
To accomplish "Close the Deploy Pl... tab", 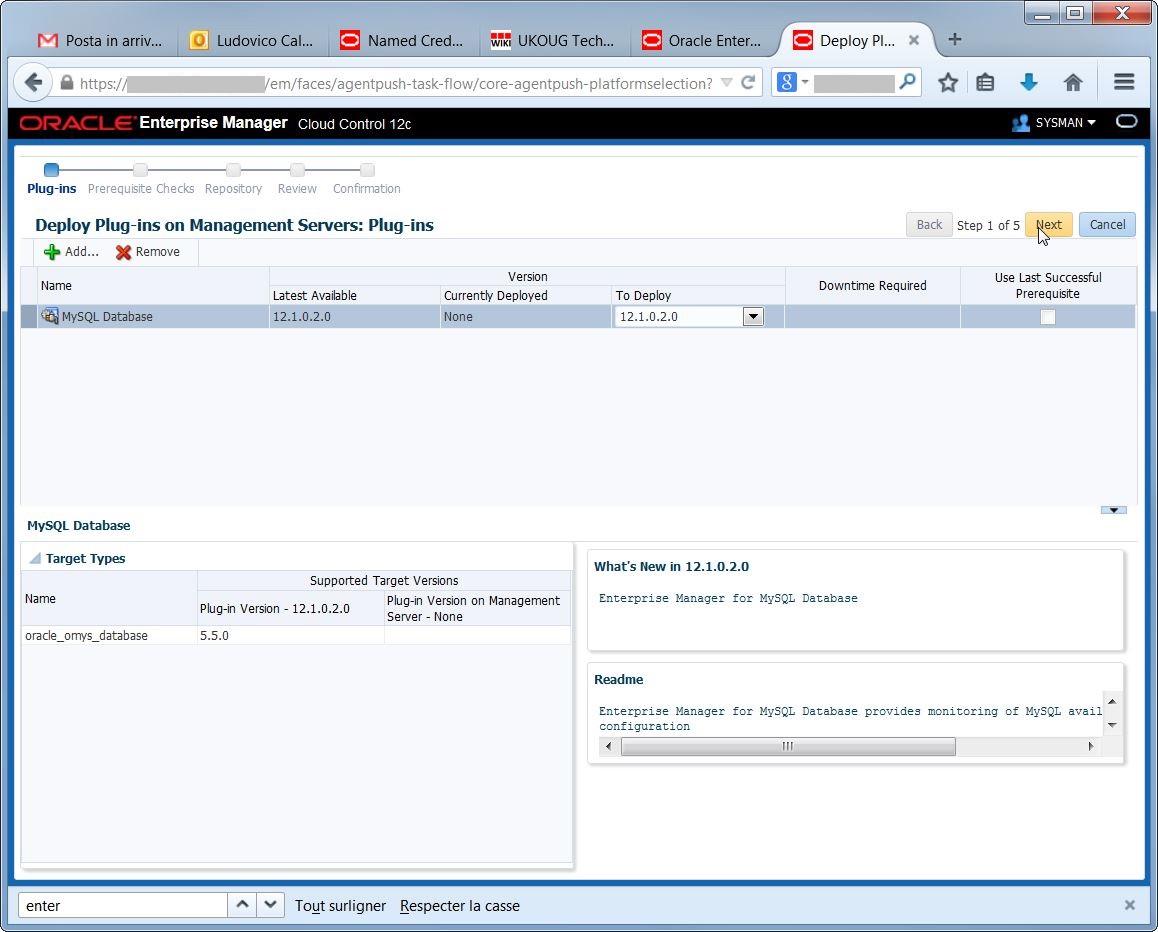I will pyautogui.click(x=914, y=40).
